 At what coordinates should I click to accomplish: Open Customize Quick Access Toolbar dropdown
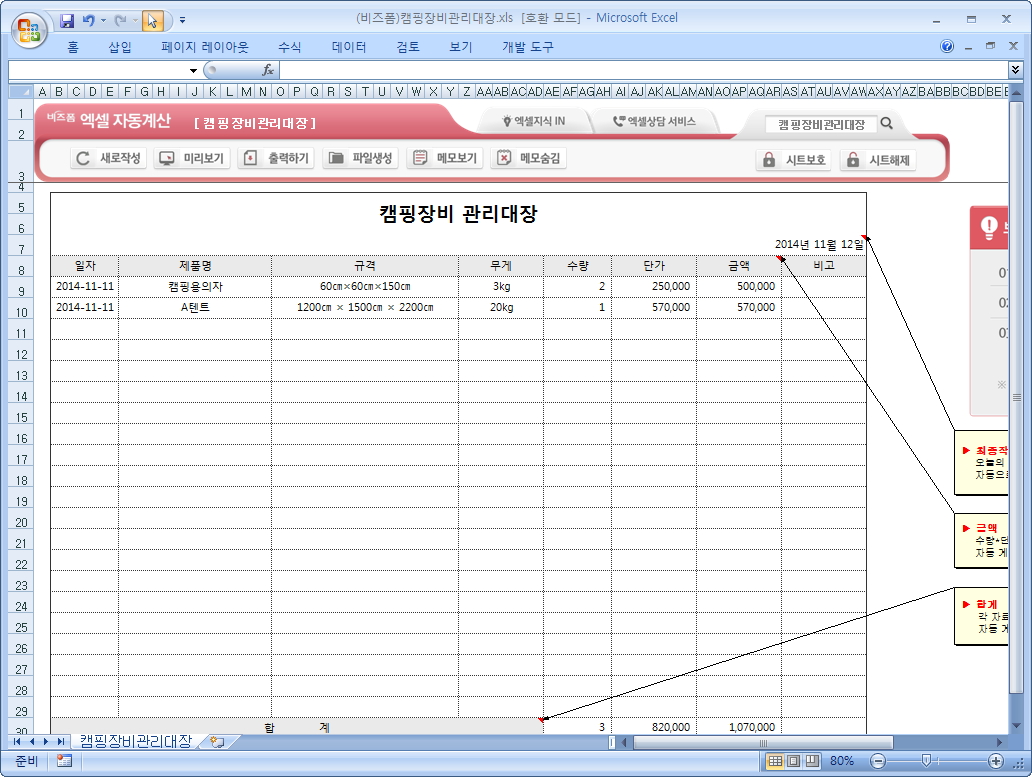(182, 20)
